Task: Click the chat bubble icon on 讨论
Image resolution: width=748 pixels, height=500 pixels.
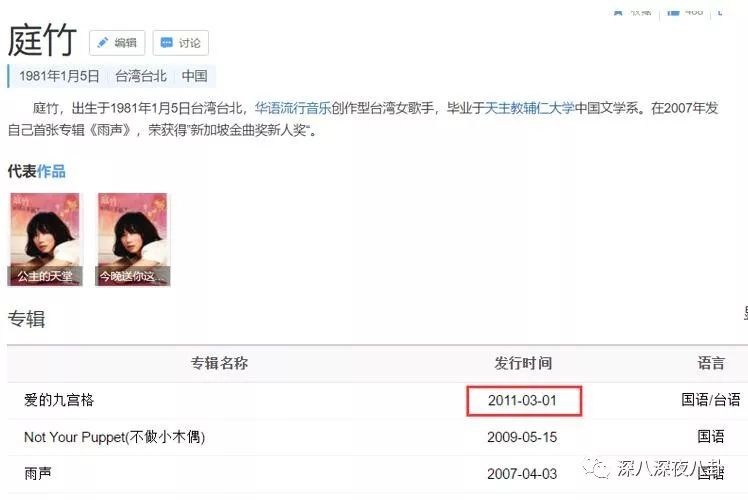Action: click(166, 43)
